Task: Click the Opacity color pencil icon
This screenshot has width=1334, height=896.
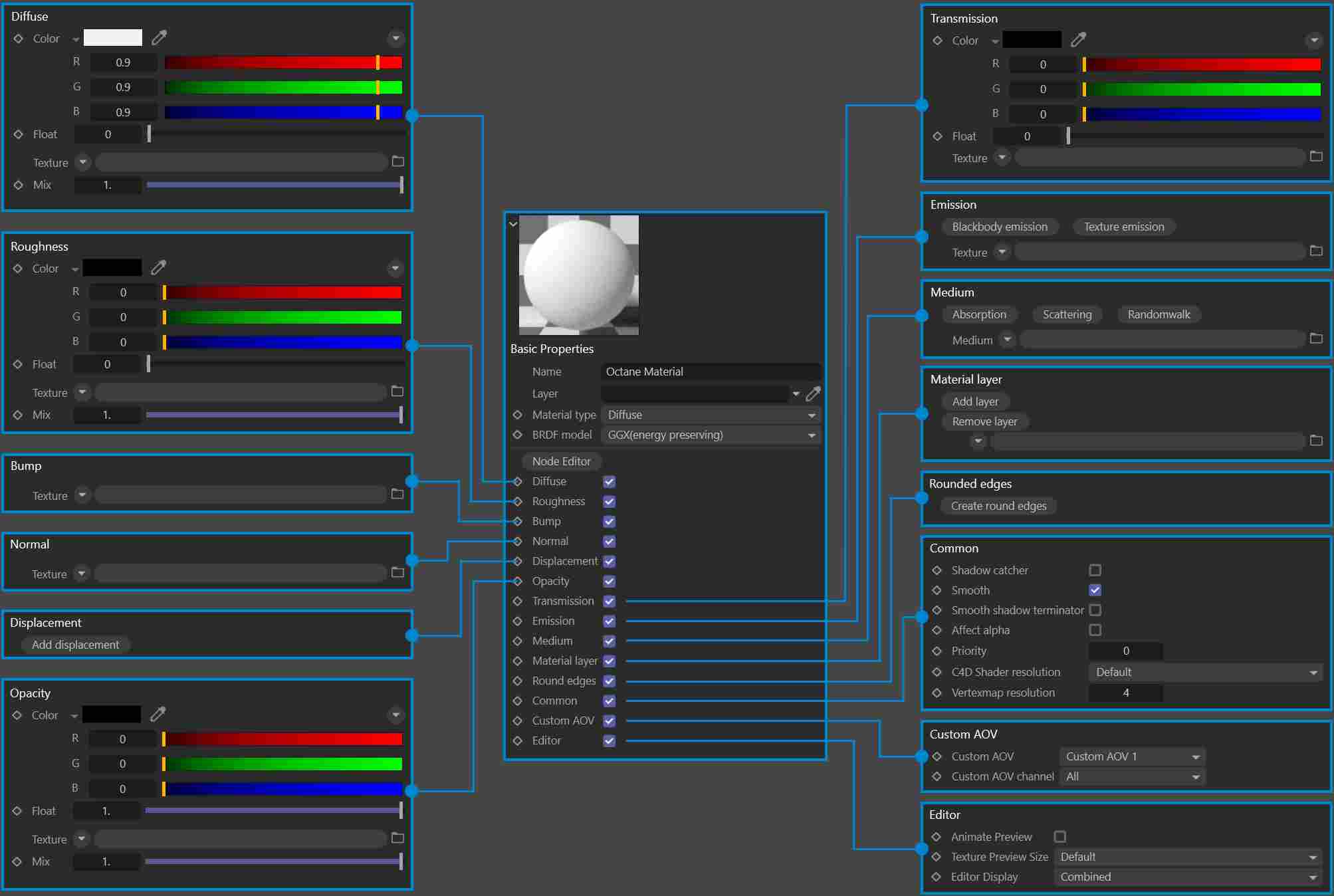Action: click(158, 715)
